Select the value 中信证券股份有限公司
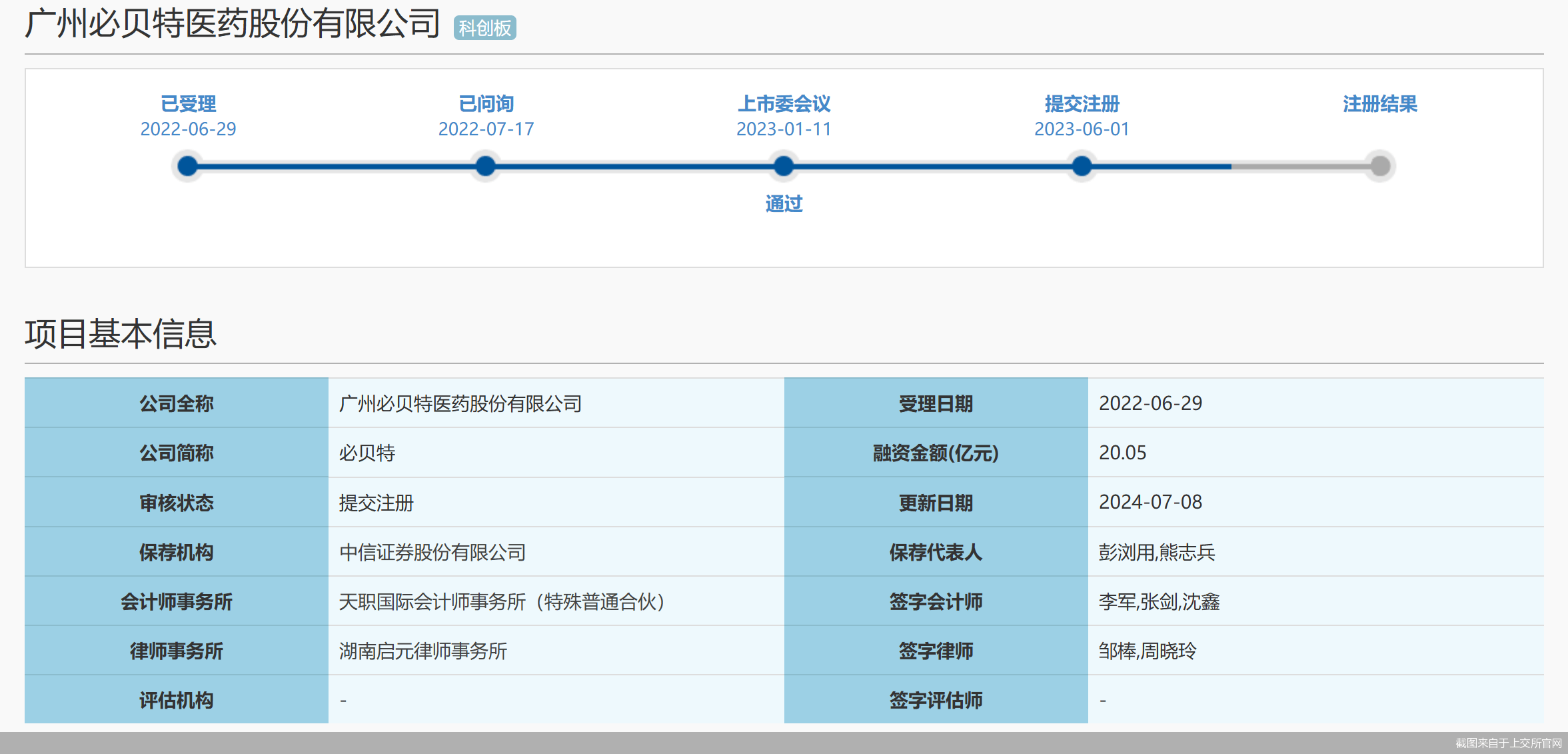1568x754 pixels. tap(432, 552)
